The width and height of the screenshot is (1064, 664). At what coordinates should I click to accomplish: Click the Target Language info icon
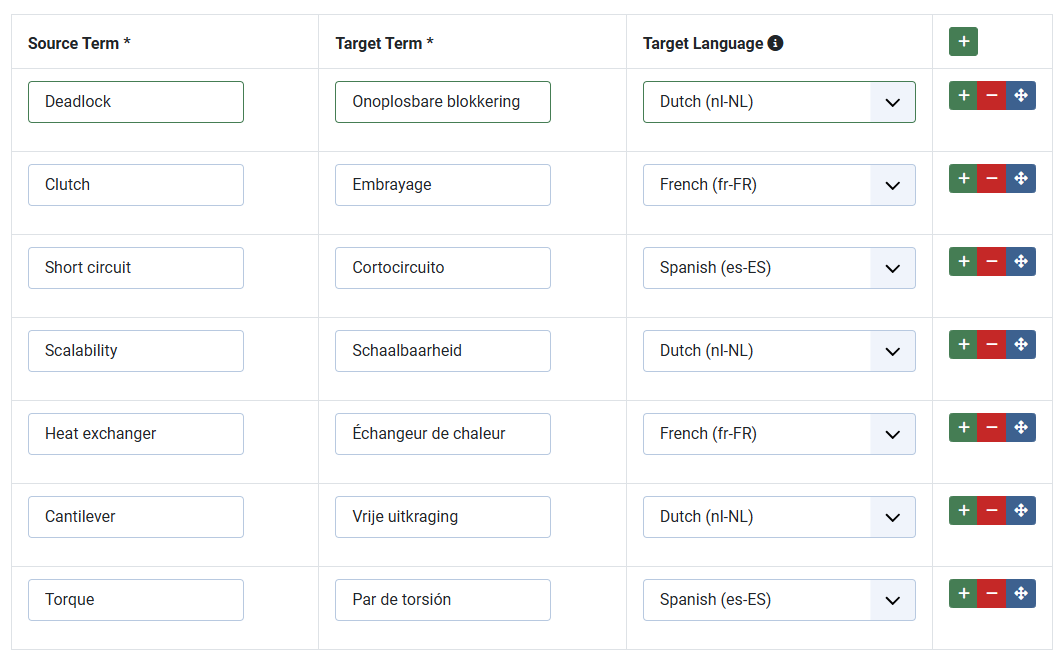775,43
